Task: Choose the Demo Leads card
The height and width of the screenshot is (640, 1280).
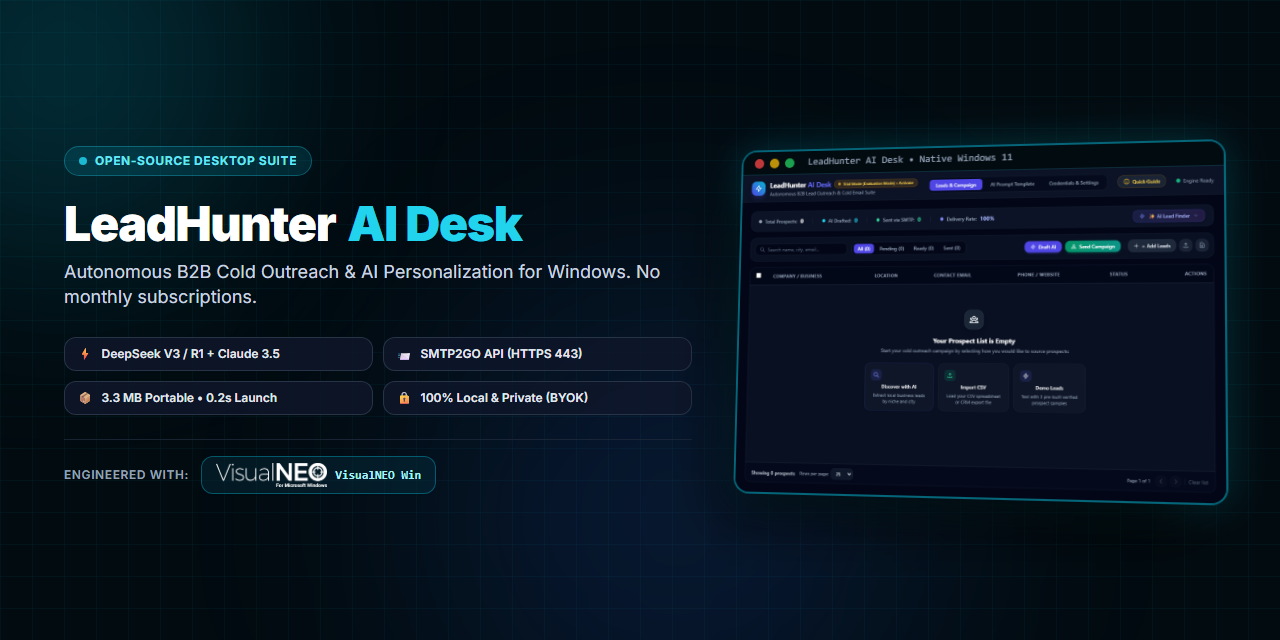Action: pyautogui.click(x=1049, y=389)
